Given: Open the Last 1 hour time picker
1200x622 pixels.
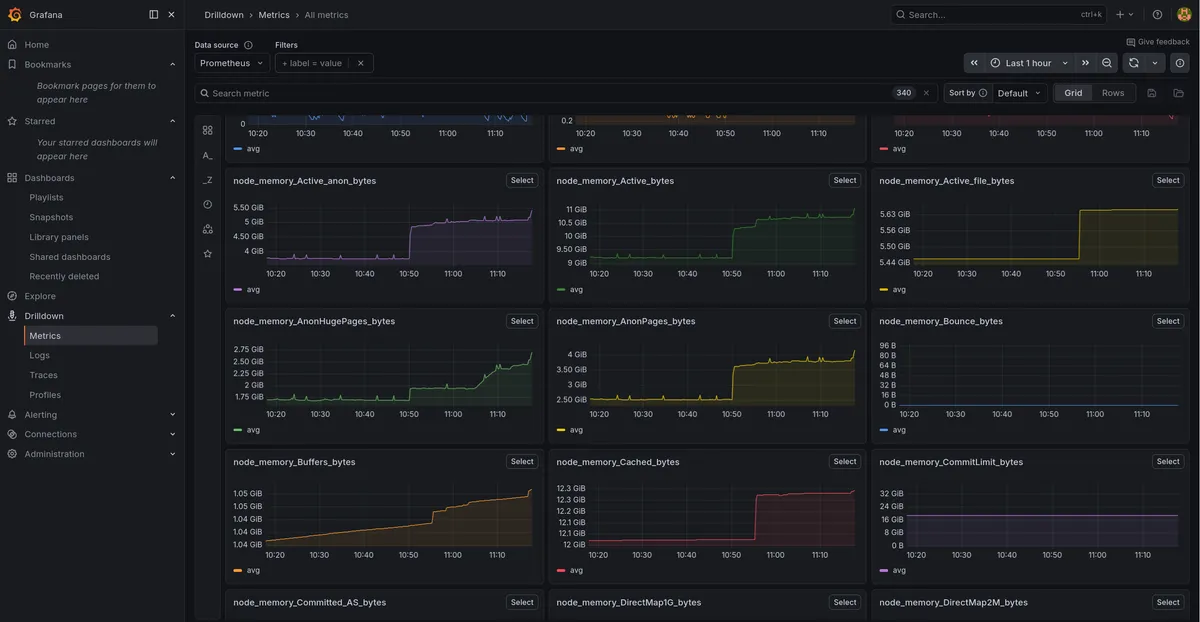Looking at the screenshot, I should tap(1029, 63).
